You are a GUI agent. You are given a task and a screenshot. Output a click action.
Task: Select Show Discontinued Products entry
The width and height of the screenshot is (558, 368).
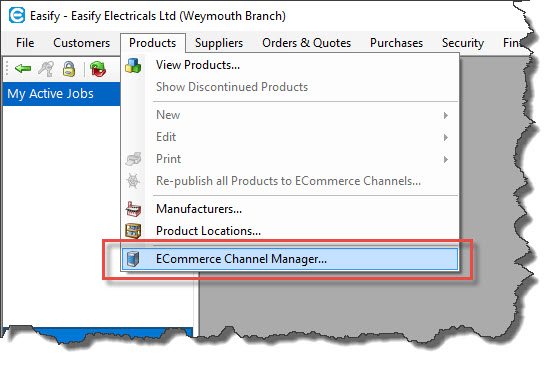290,87
